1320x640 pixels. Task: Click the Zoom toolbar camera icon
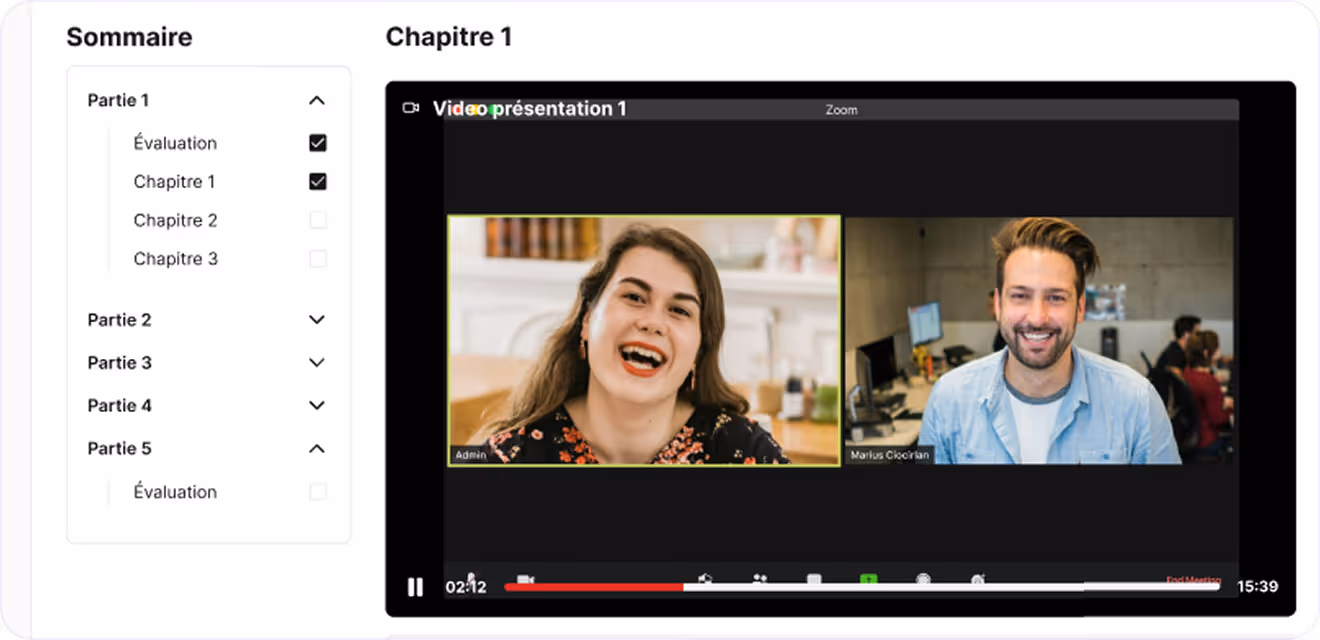click(525, 580)
